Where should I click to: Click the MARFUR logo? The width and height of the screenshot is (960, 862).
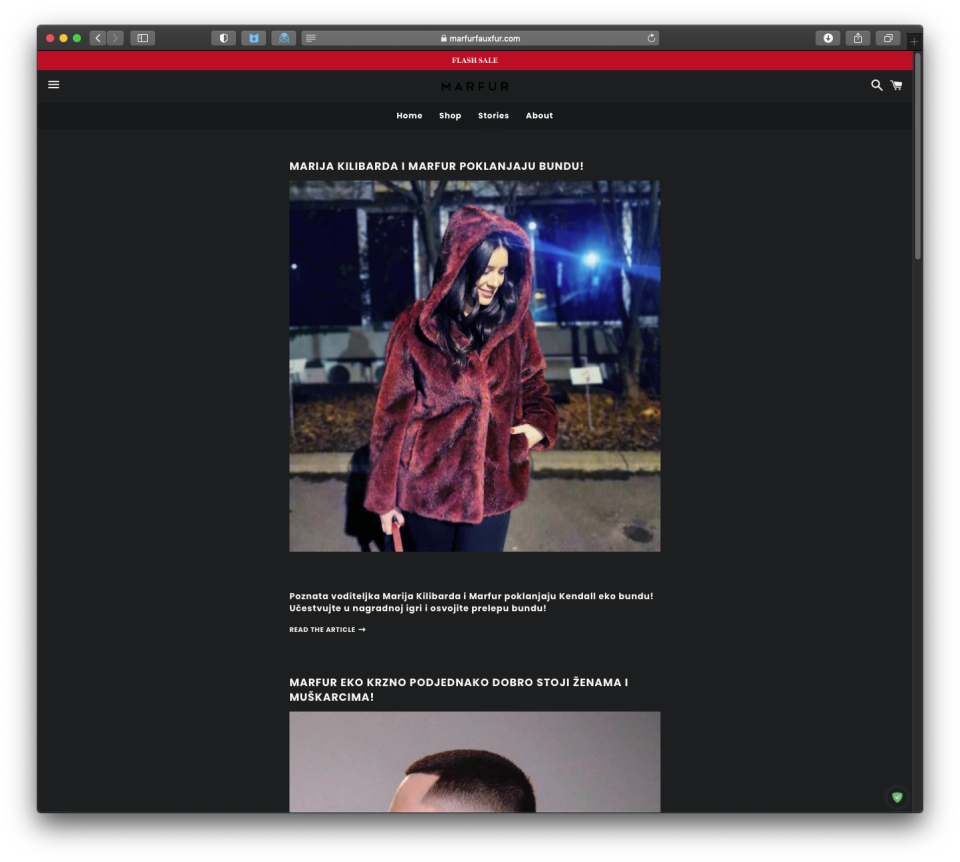tap(475, 86)
